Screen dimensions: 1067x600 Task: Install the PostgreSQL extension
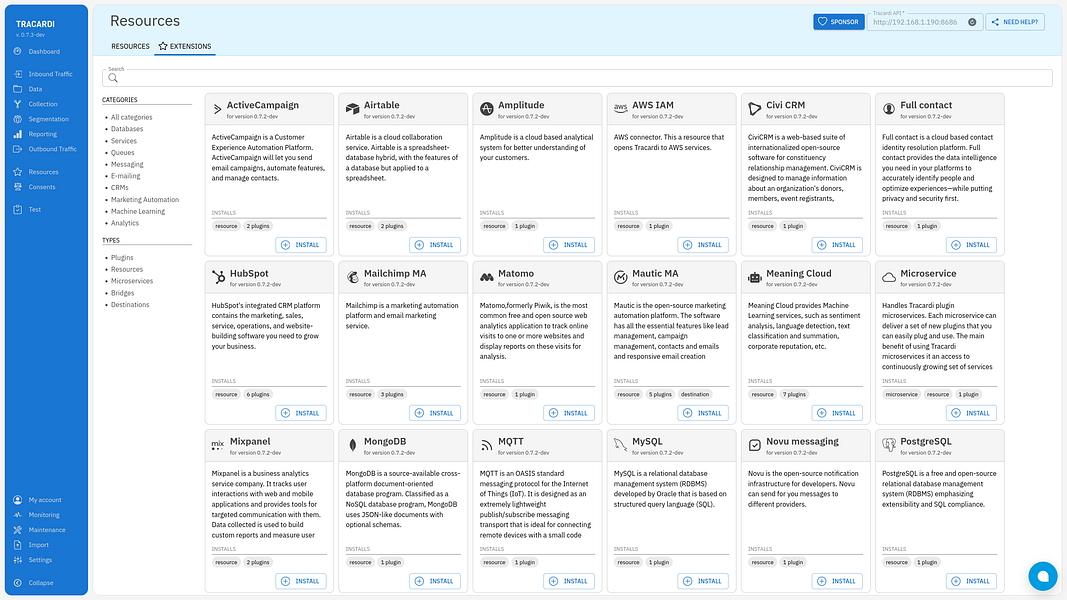coord(971,581)
